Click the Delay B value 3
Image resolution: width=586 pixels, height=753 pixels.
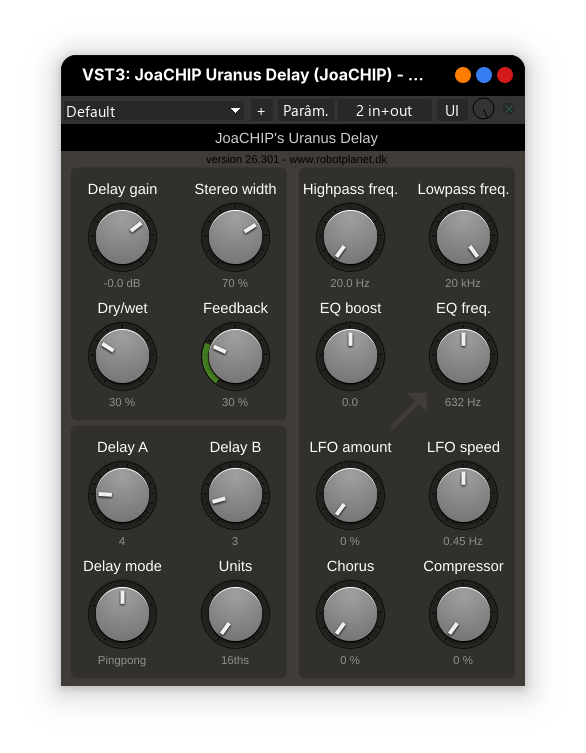(235, 541)
